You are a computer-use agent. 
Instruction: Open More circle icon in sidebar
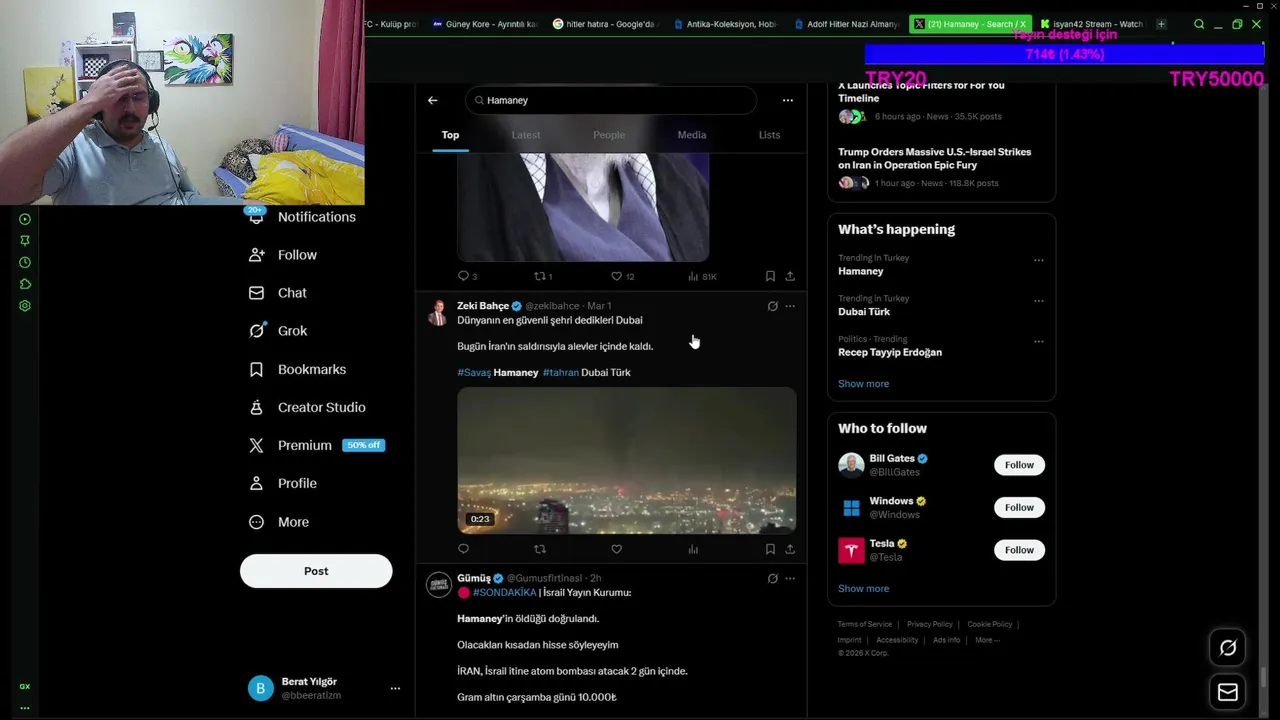pyautogui.click(x=256, y=522)
